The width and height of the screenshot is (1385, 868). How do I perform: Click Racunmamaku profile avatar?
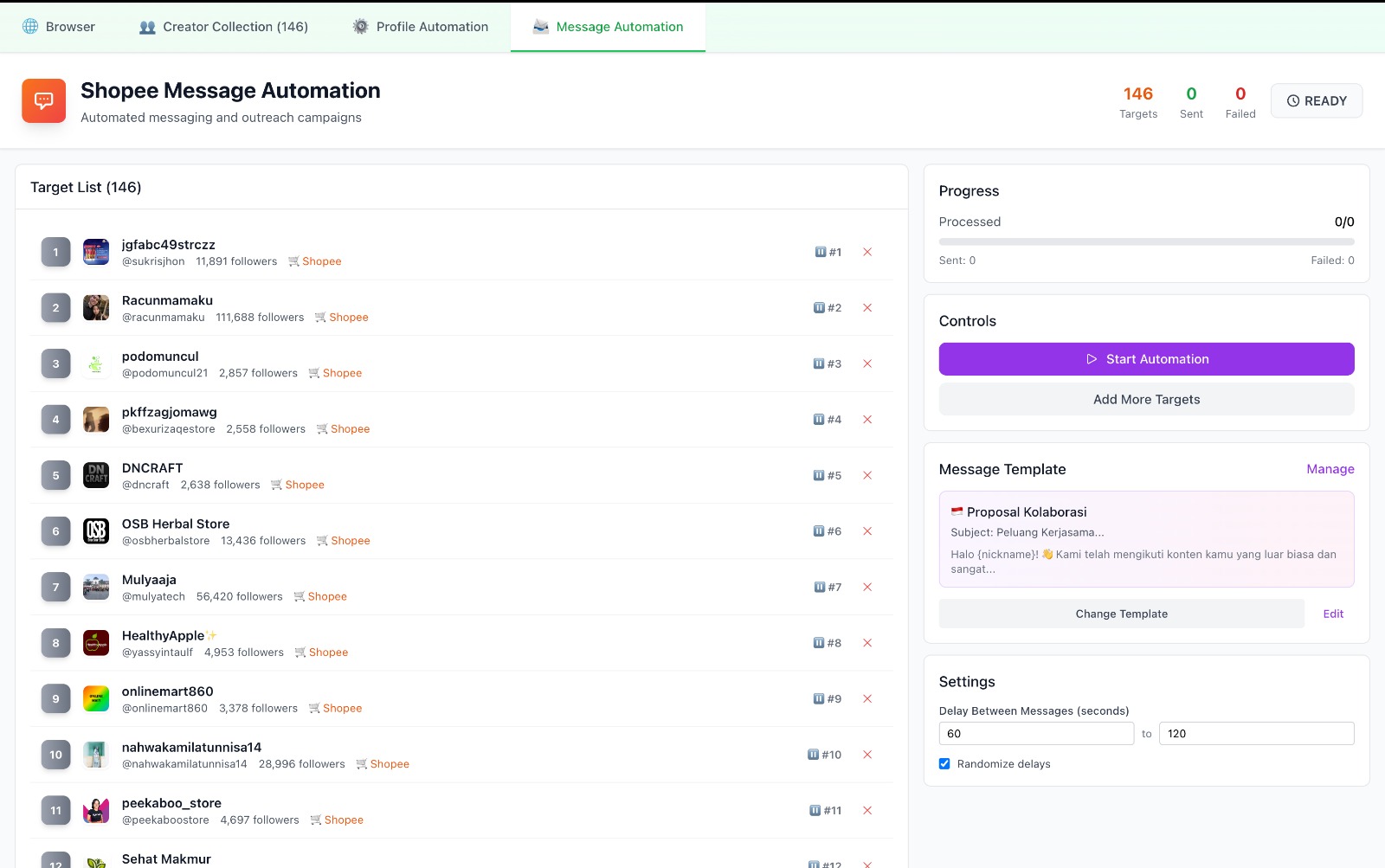(96, 308)
